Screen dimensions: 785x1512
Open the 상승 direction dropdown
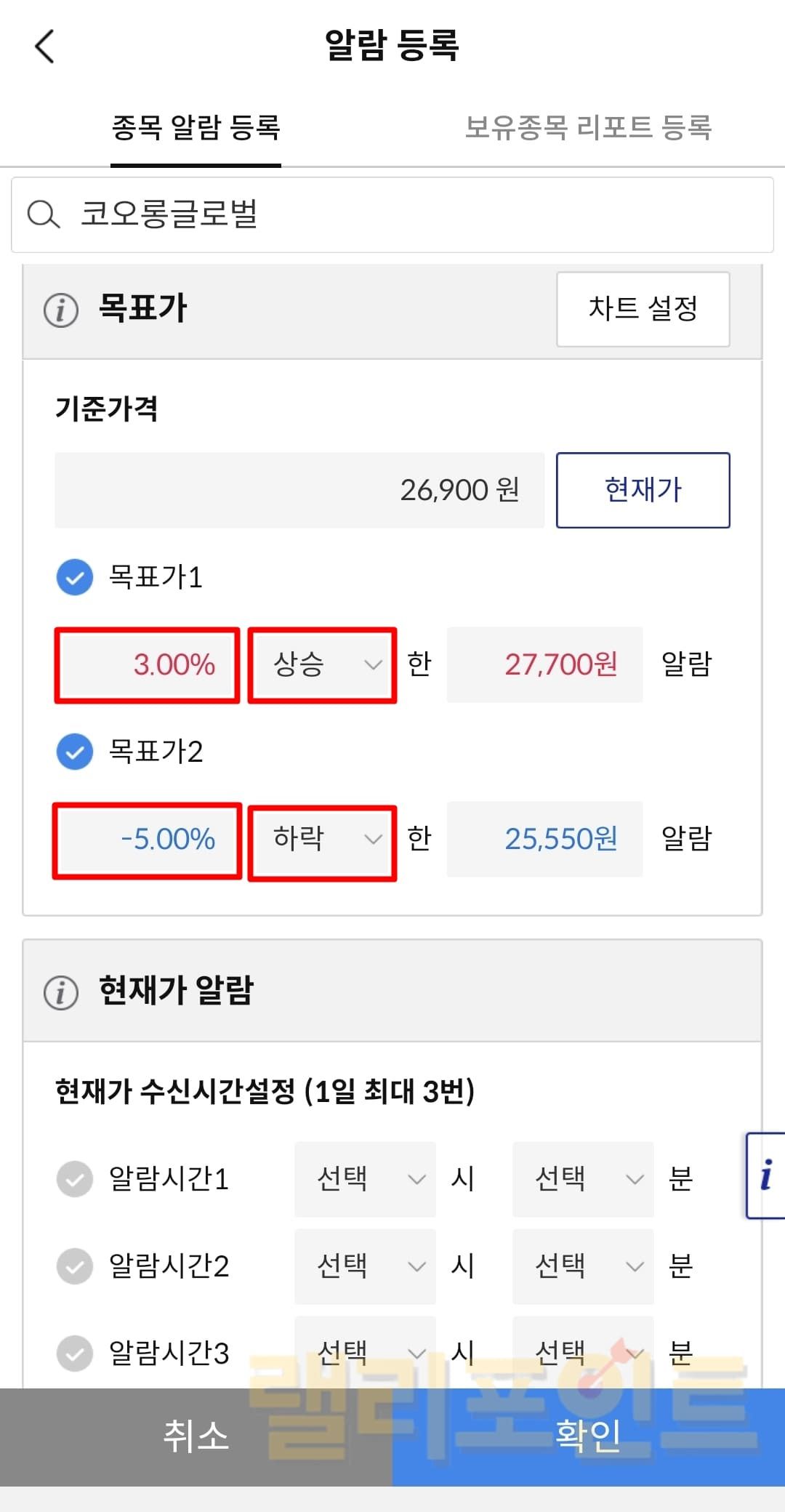pyautogui.click(x=322, y=665)
